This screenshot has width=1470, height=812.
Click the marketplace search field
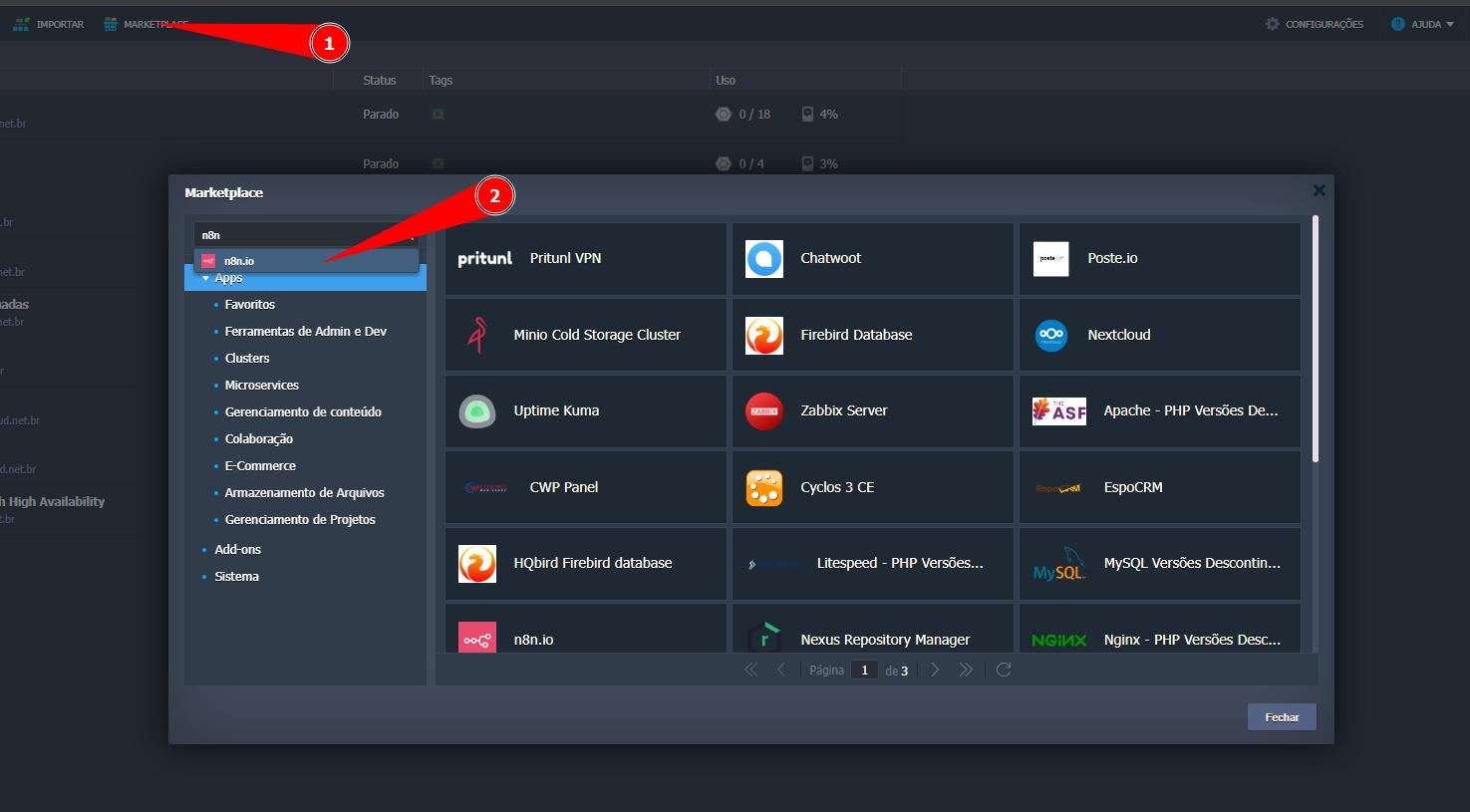click(299, 235)
